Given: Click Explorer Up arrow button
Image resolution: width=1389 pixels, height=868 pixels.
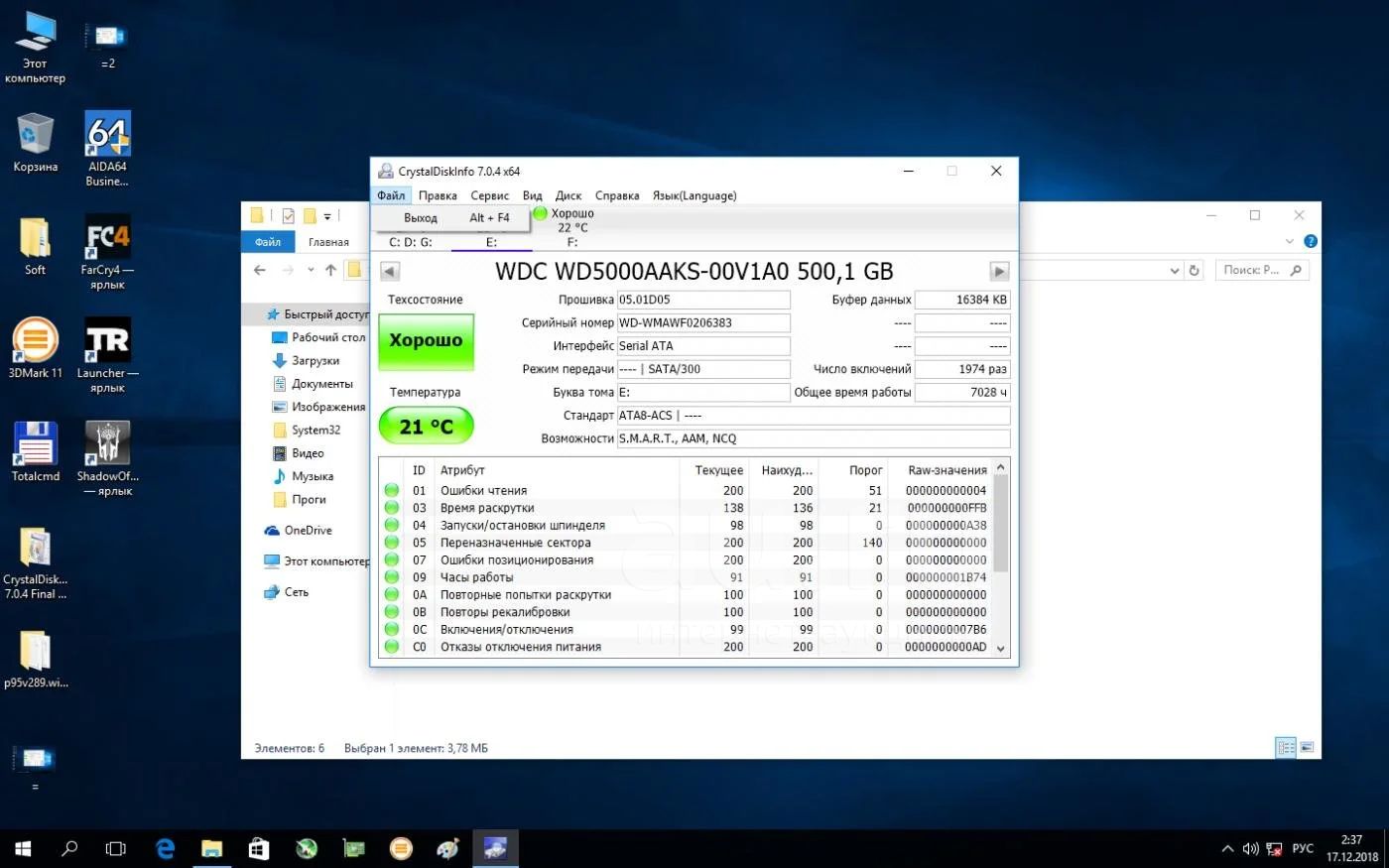Looking at the screenshot, I should (330, 270).
